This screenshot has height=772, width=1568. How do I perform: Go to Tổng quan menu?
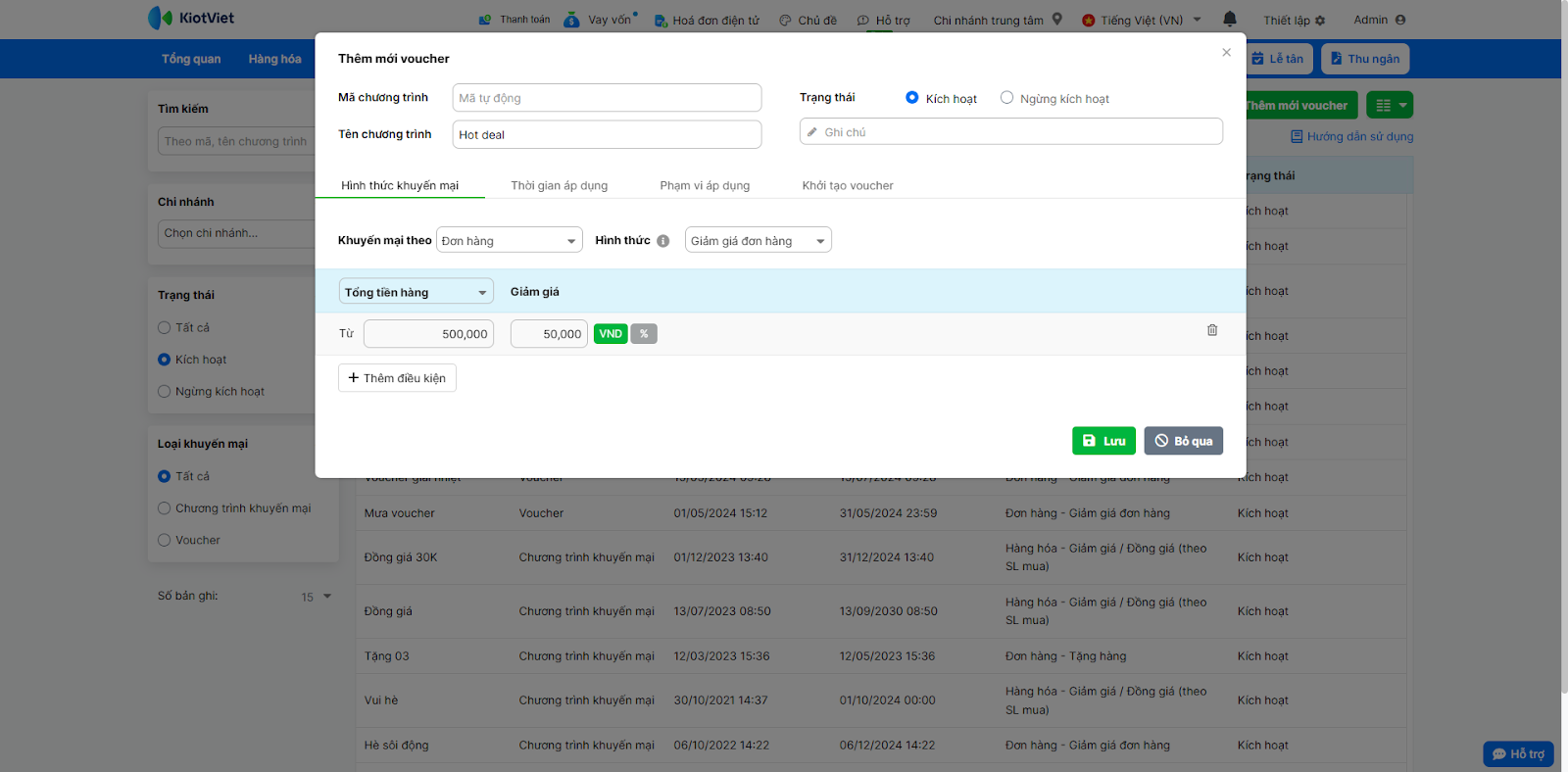191,59
